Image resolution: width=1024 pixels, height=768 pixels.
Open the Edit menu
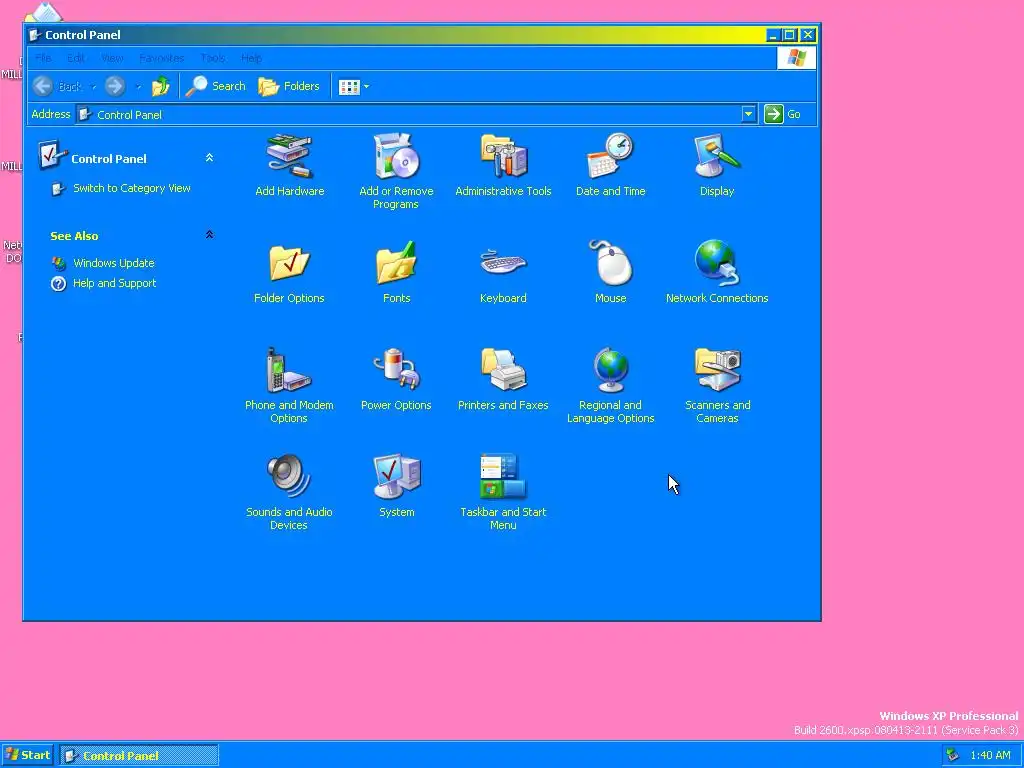pos(76,58)
